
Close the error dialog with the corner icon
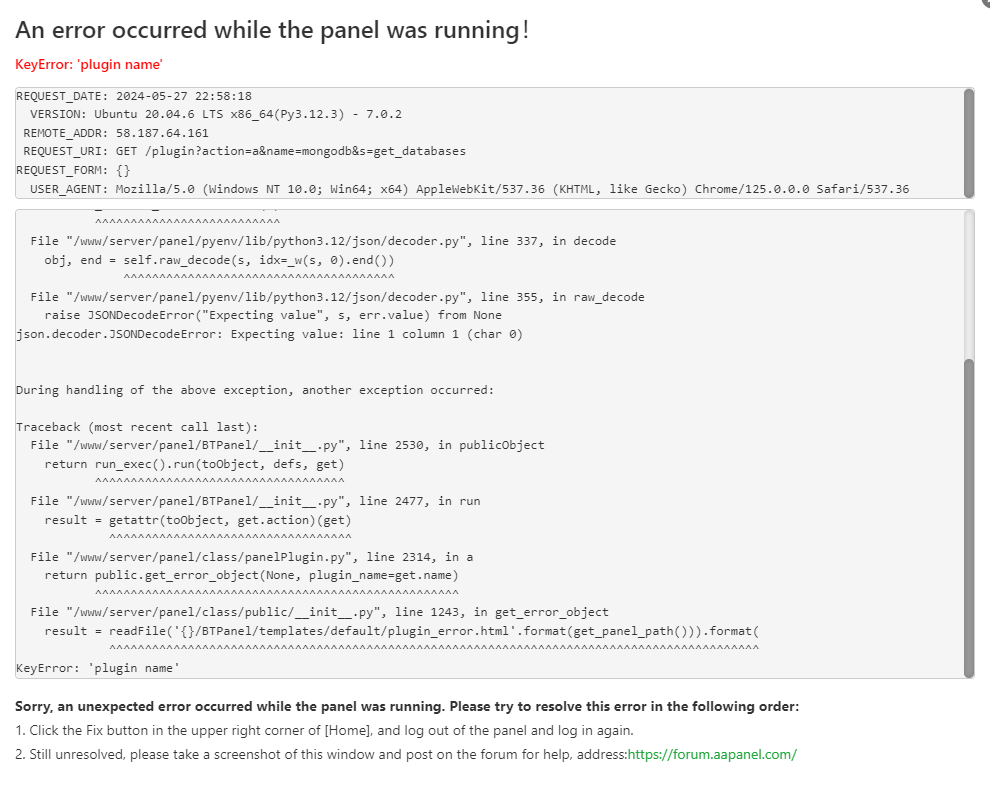pos(984,3)
